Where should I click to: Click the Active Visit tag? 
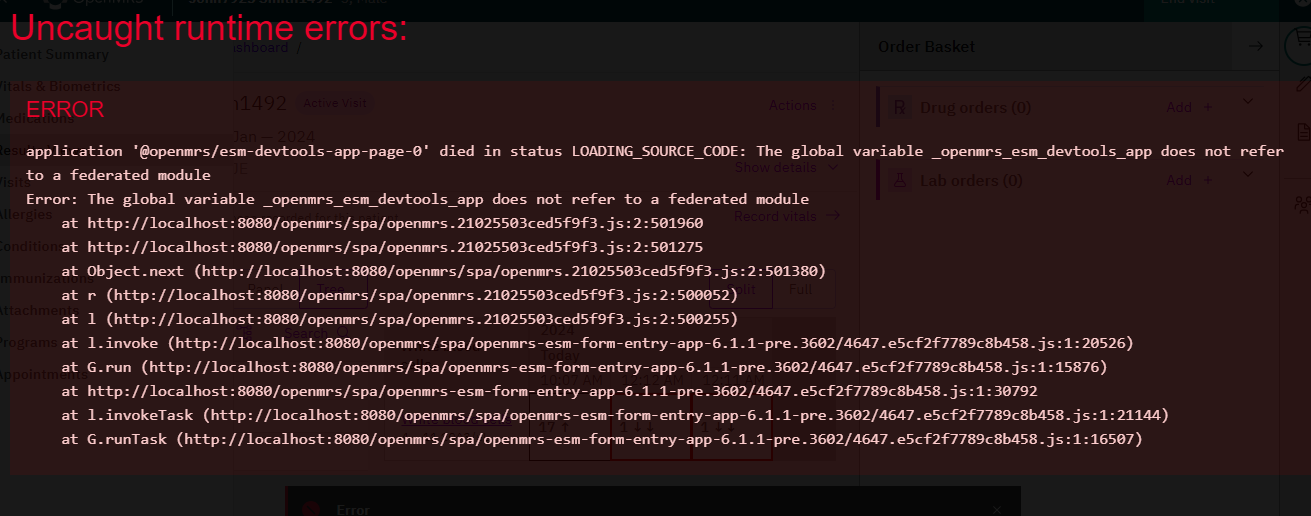(335, 103)
